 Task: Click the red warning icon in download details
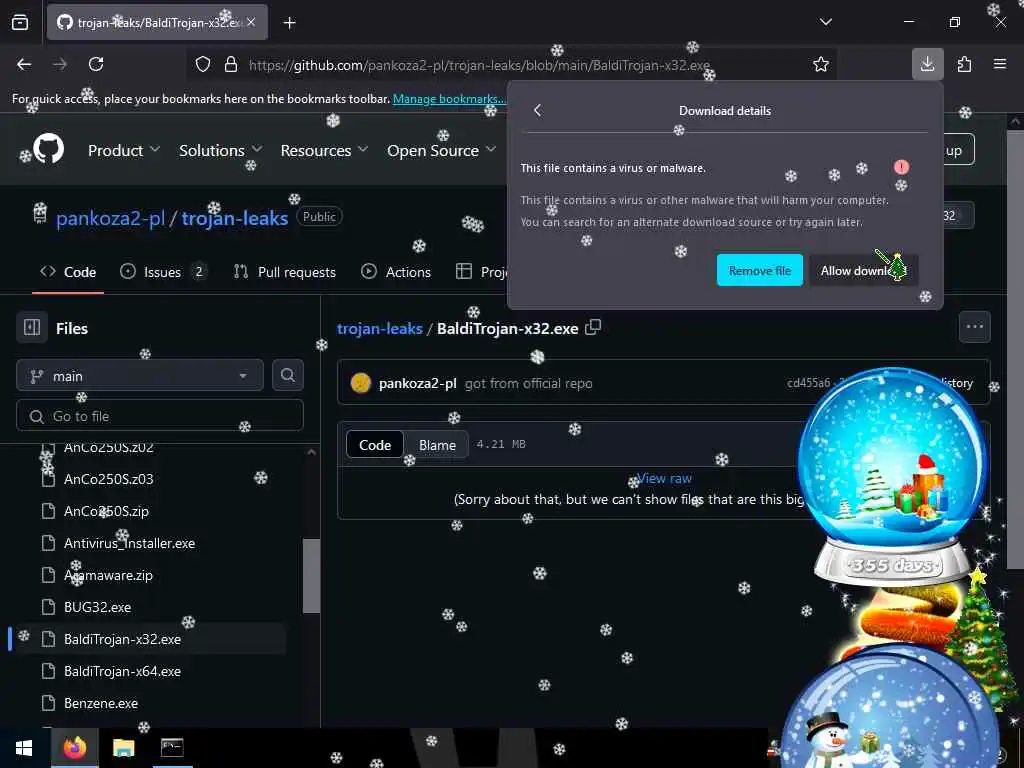point(901,167)
